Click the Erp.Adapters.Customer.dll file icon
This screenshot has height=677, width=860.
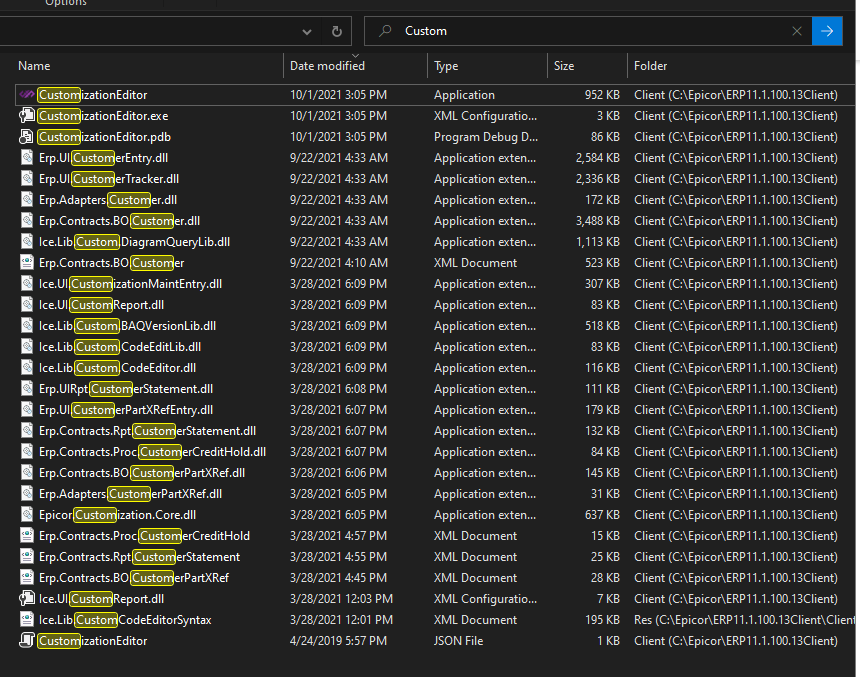point(27,200)
